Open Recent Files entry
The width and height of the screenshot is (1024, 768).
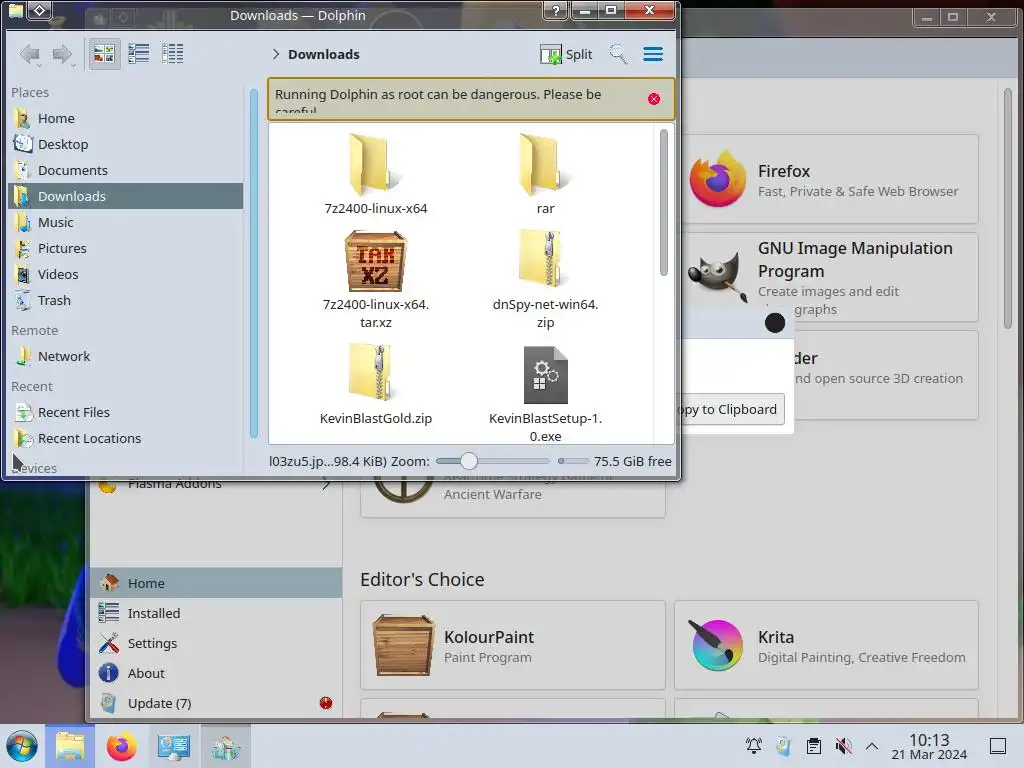125,412
